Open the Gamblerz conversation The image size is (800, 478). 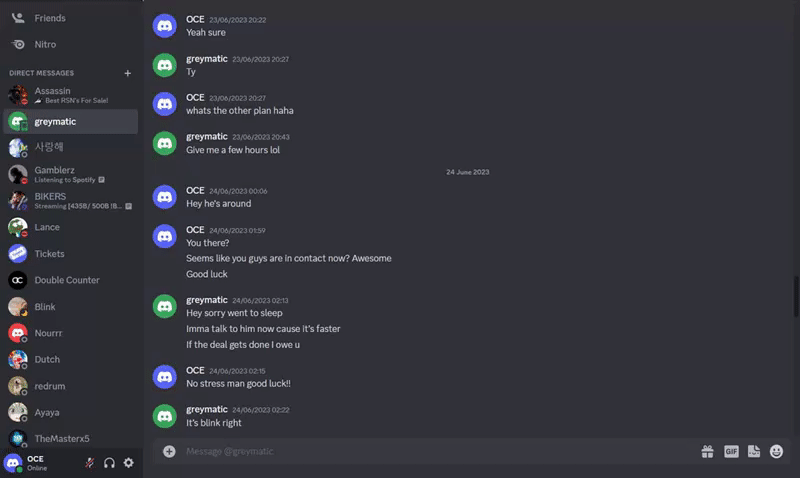click(70, 174)
